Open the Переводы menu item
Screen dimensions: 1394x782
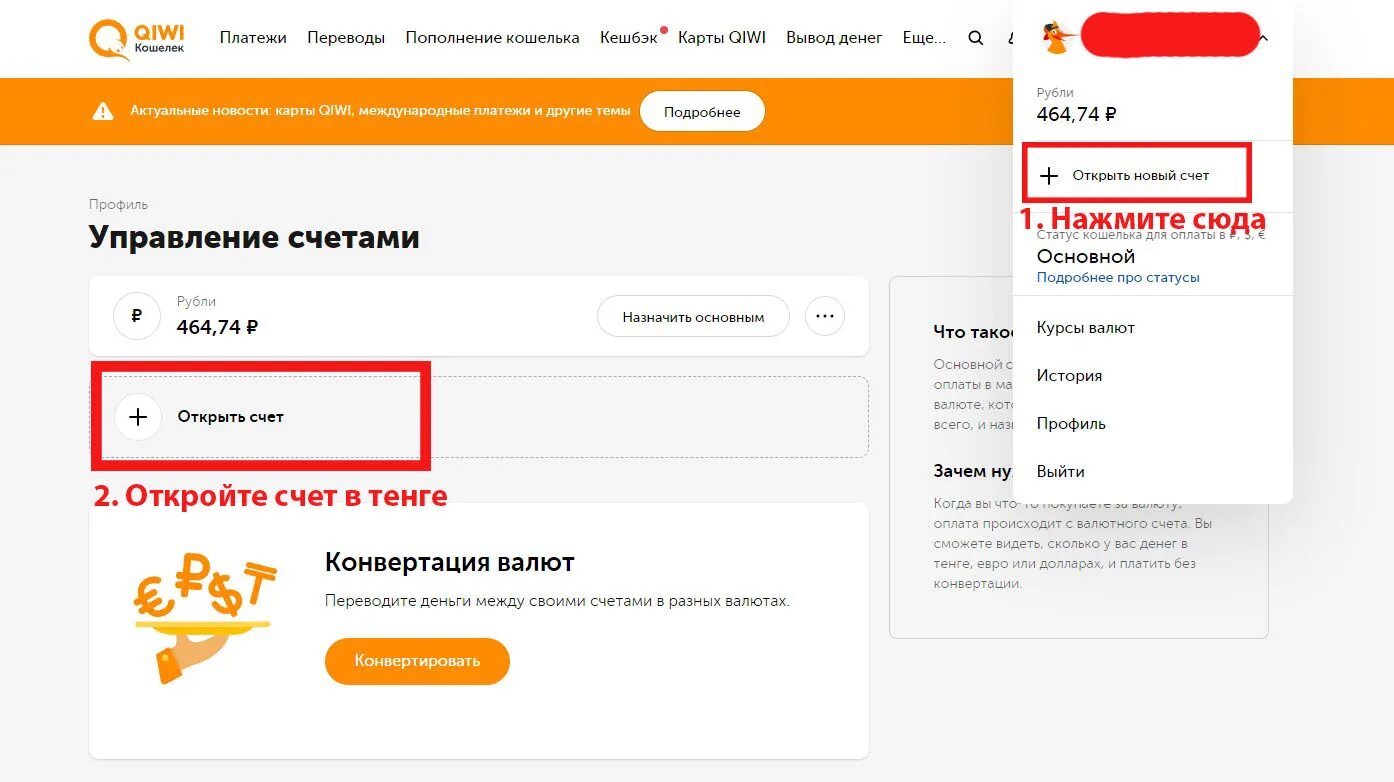346,38
